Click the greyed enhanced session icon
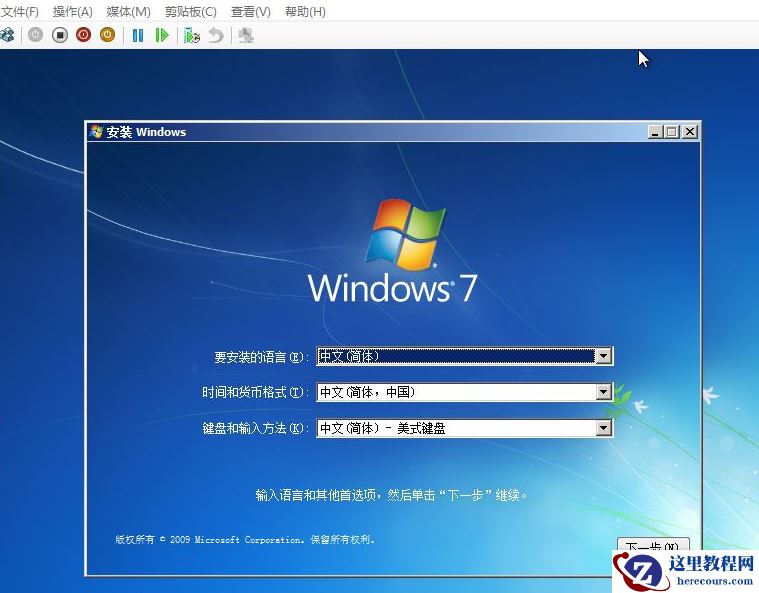This screenshot has width=759, height=593. pos(246,35)
